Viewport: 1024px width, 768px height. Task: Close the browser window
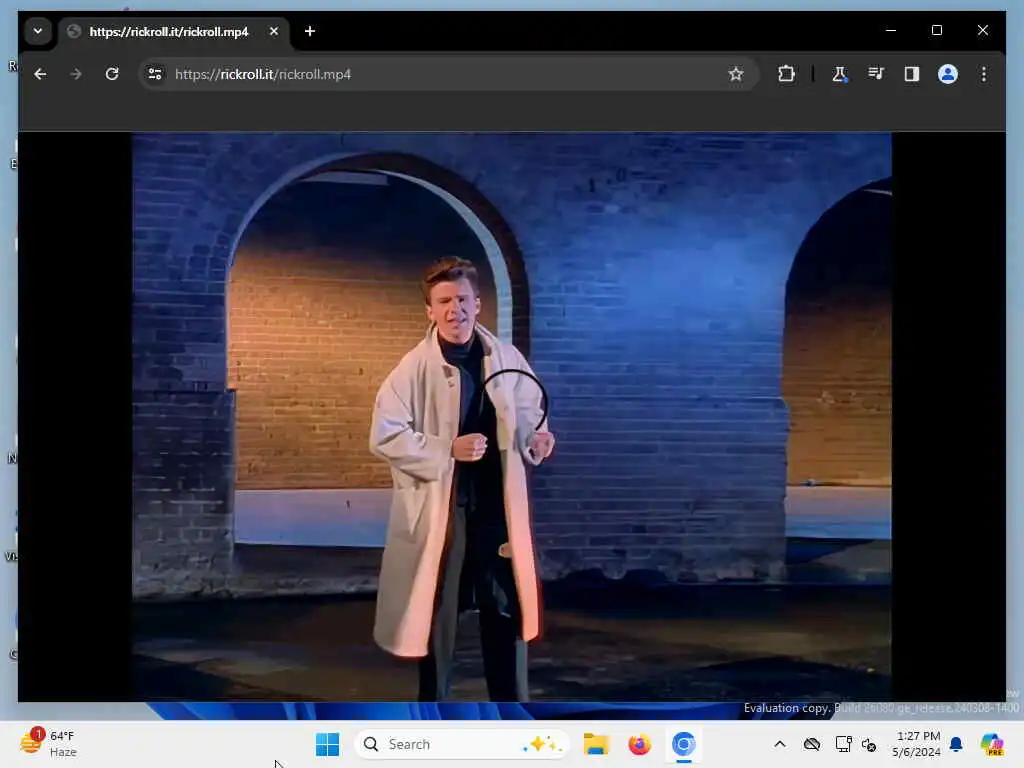983,30
